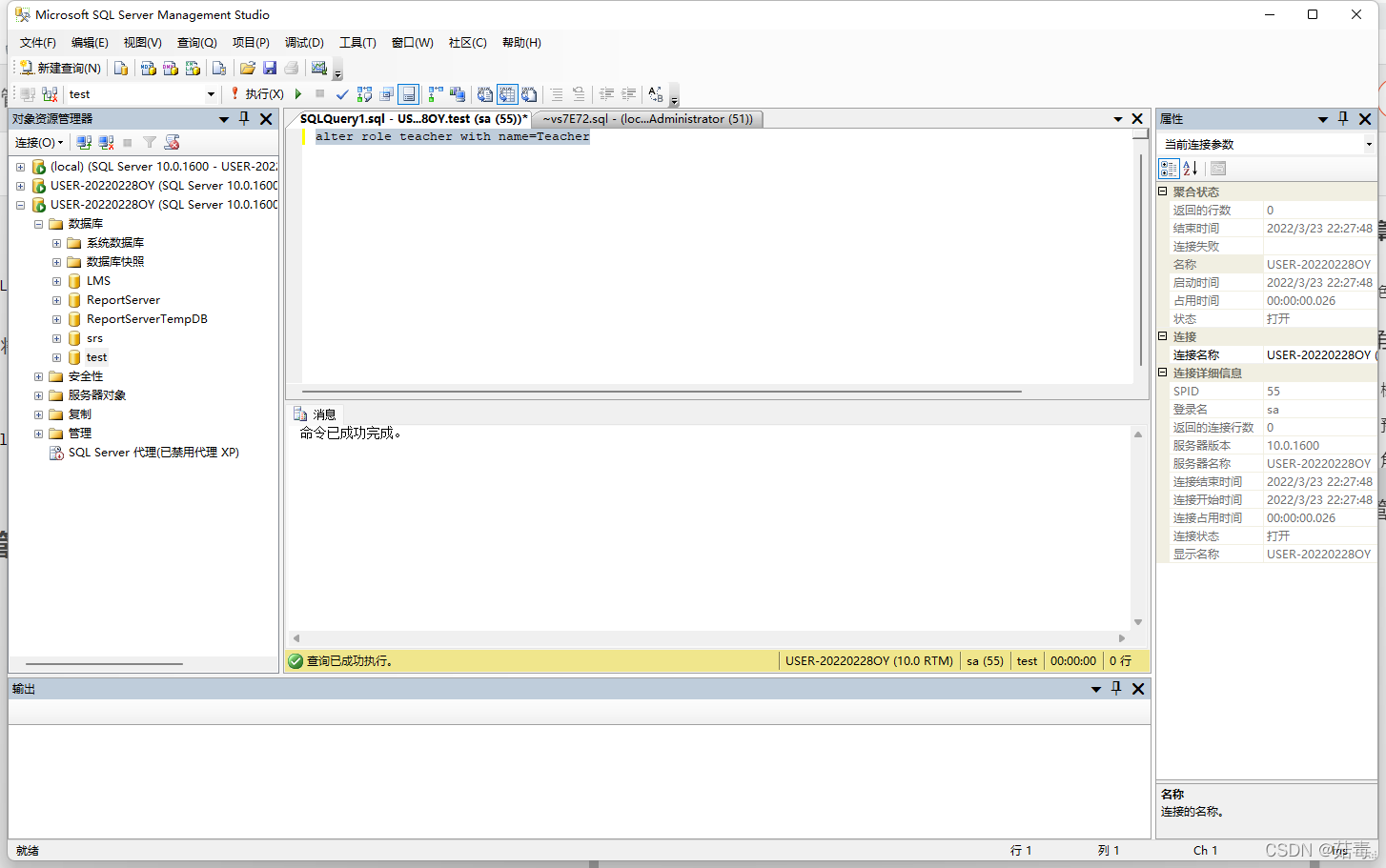Click the SQL query editor text line

click(x=453, y=137)
